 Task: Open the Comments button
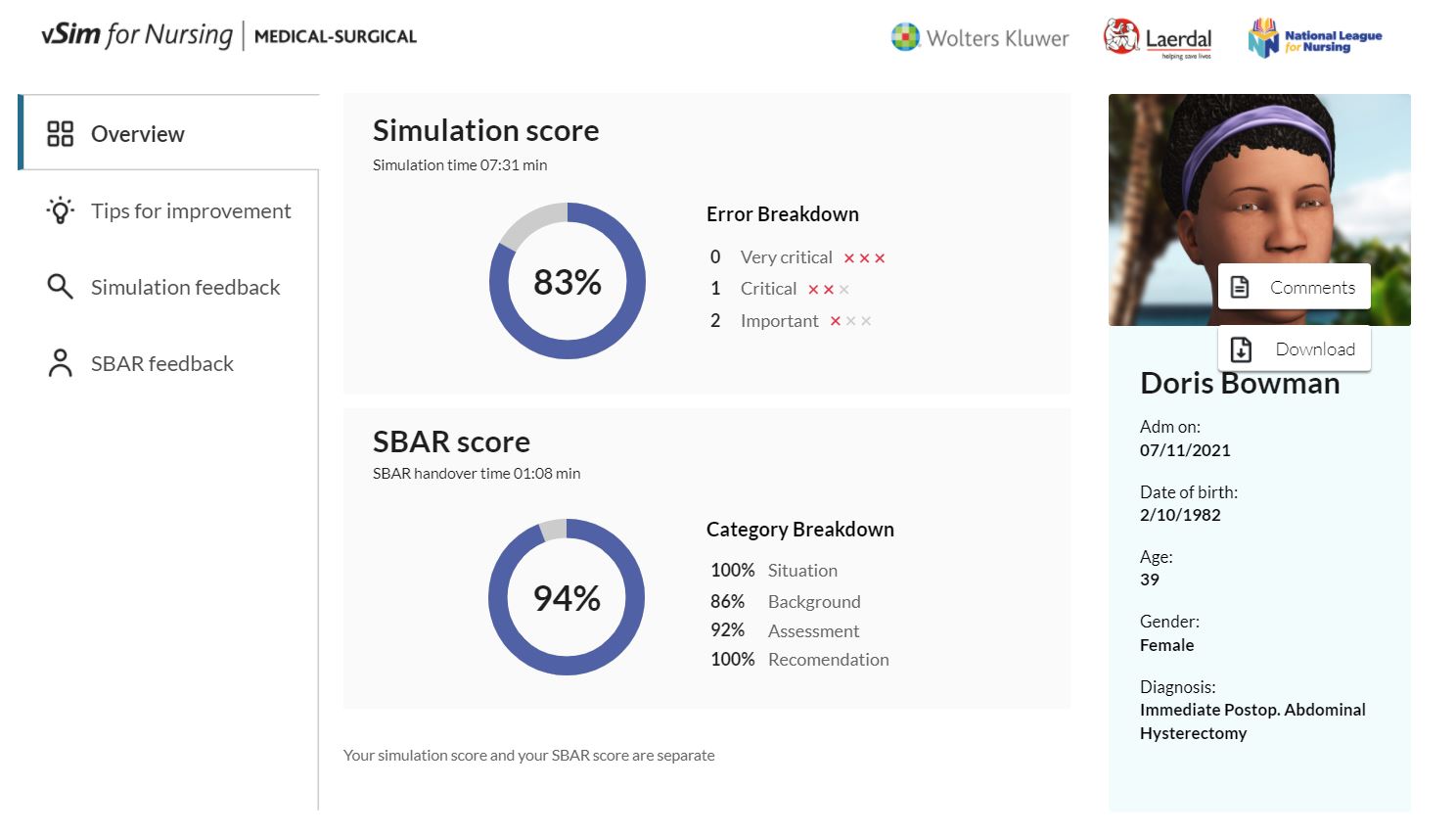point(1294,287)
